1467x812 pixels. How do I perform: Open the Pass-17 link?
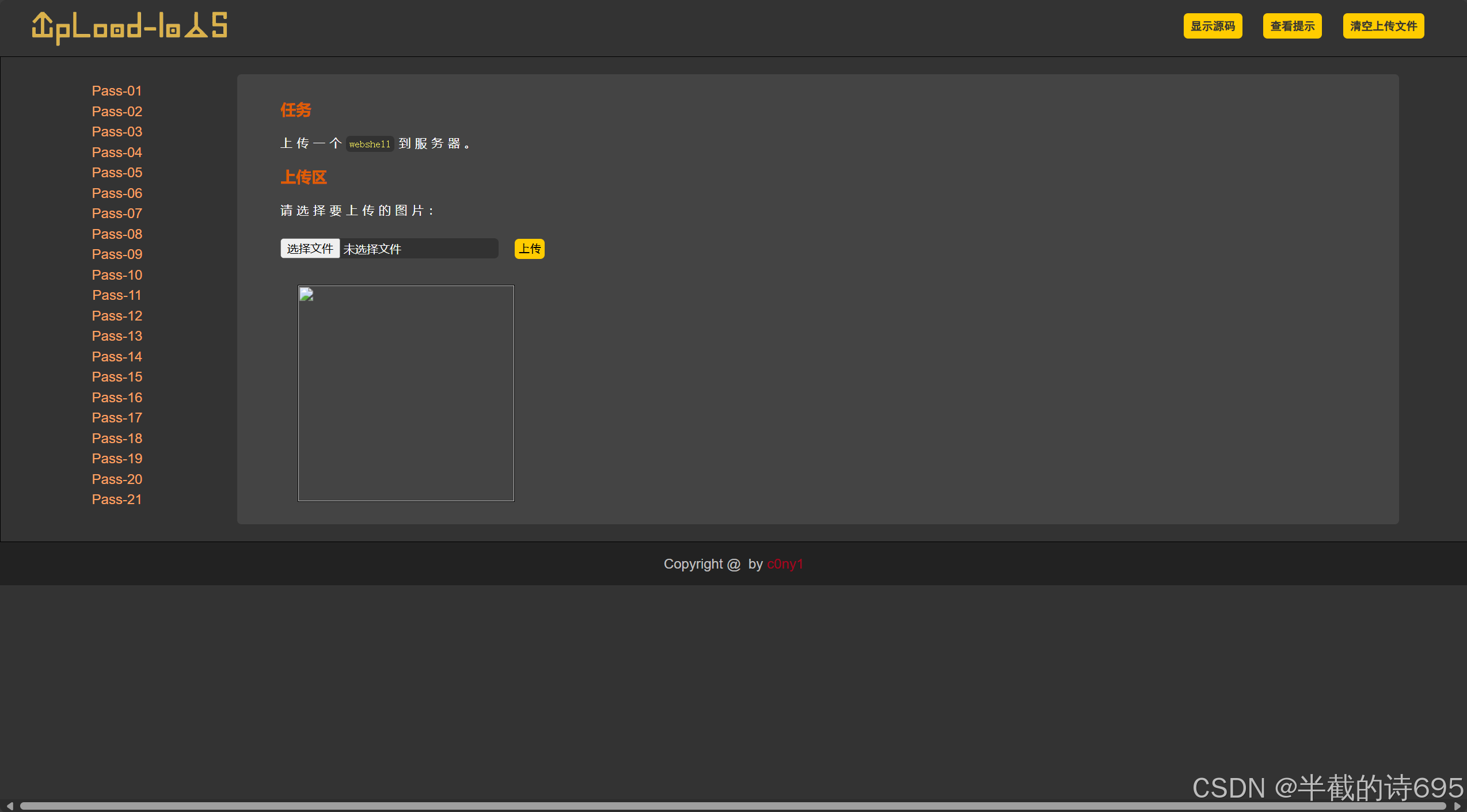coord(117,418)
